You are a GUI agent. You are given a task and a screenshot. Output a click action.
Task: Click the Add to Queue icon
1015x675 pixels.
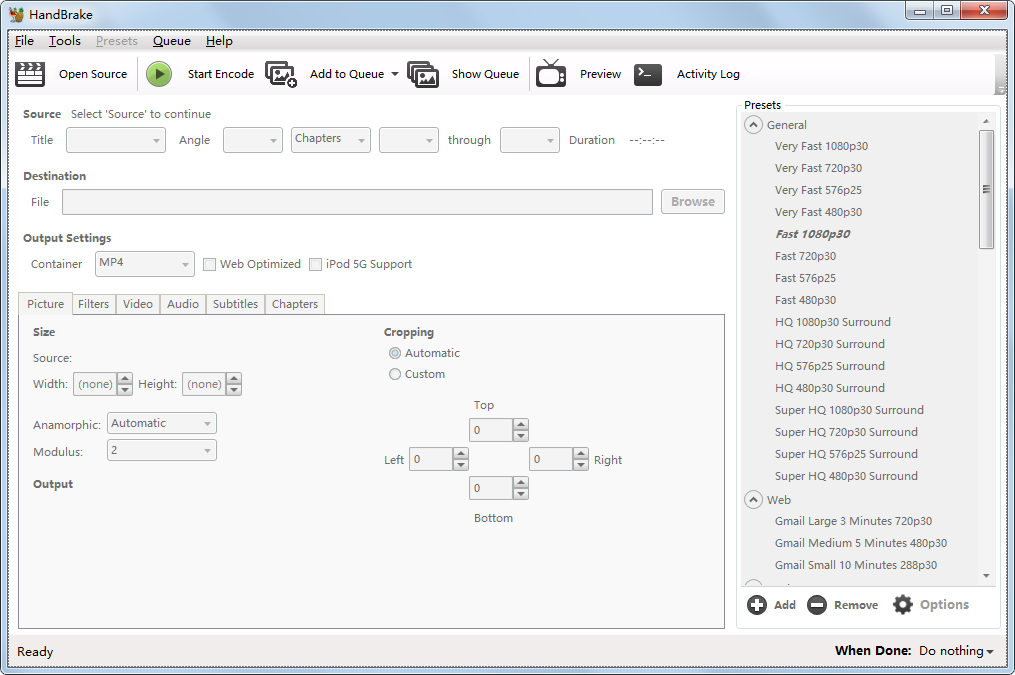point(281,74)
